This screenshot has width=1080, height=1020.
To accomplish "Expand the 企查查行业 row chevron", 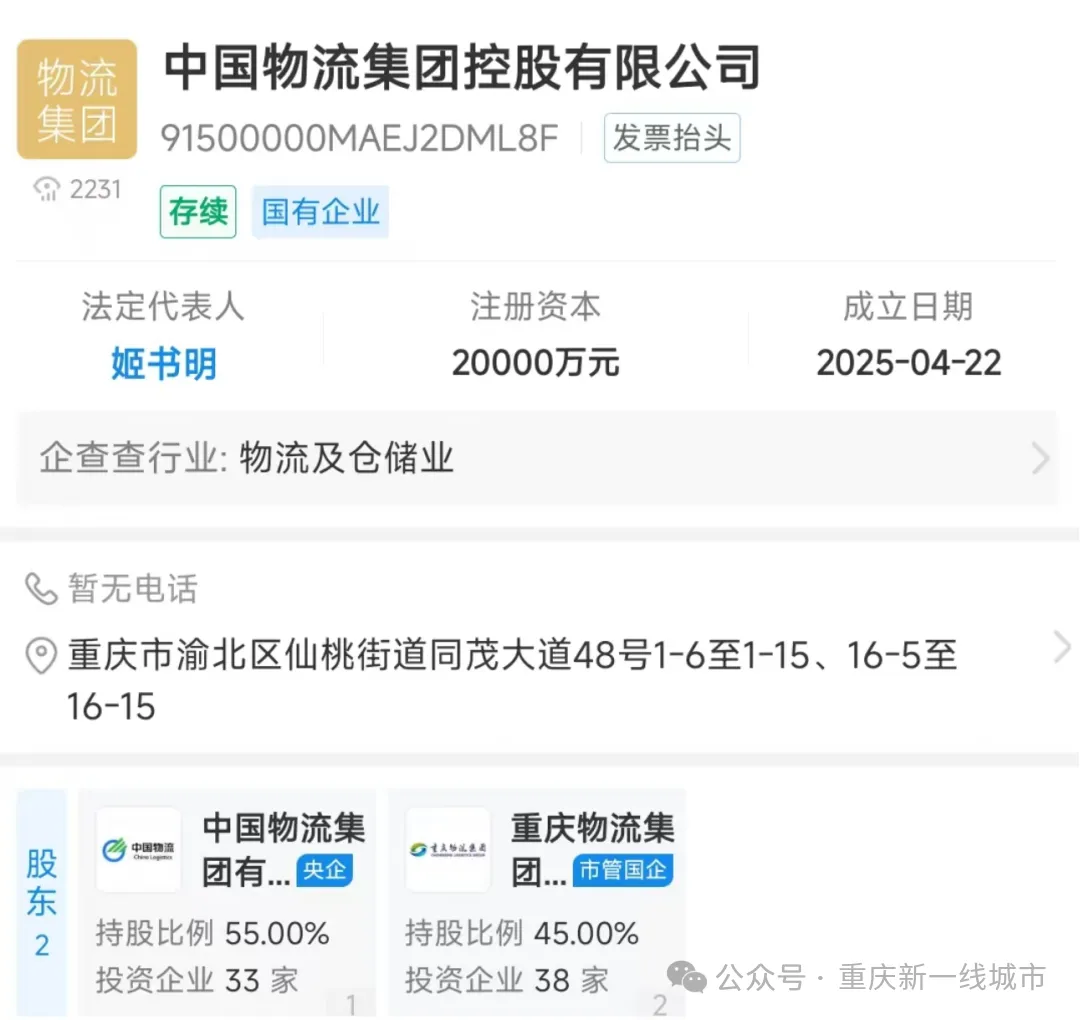I will tap(1040, 457).
